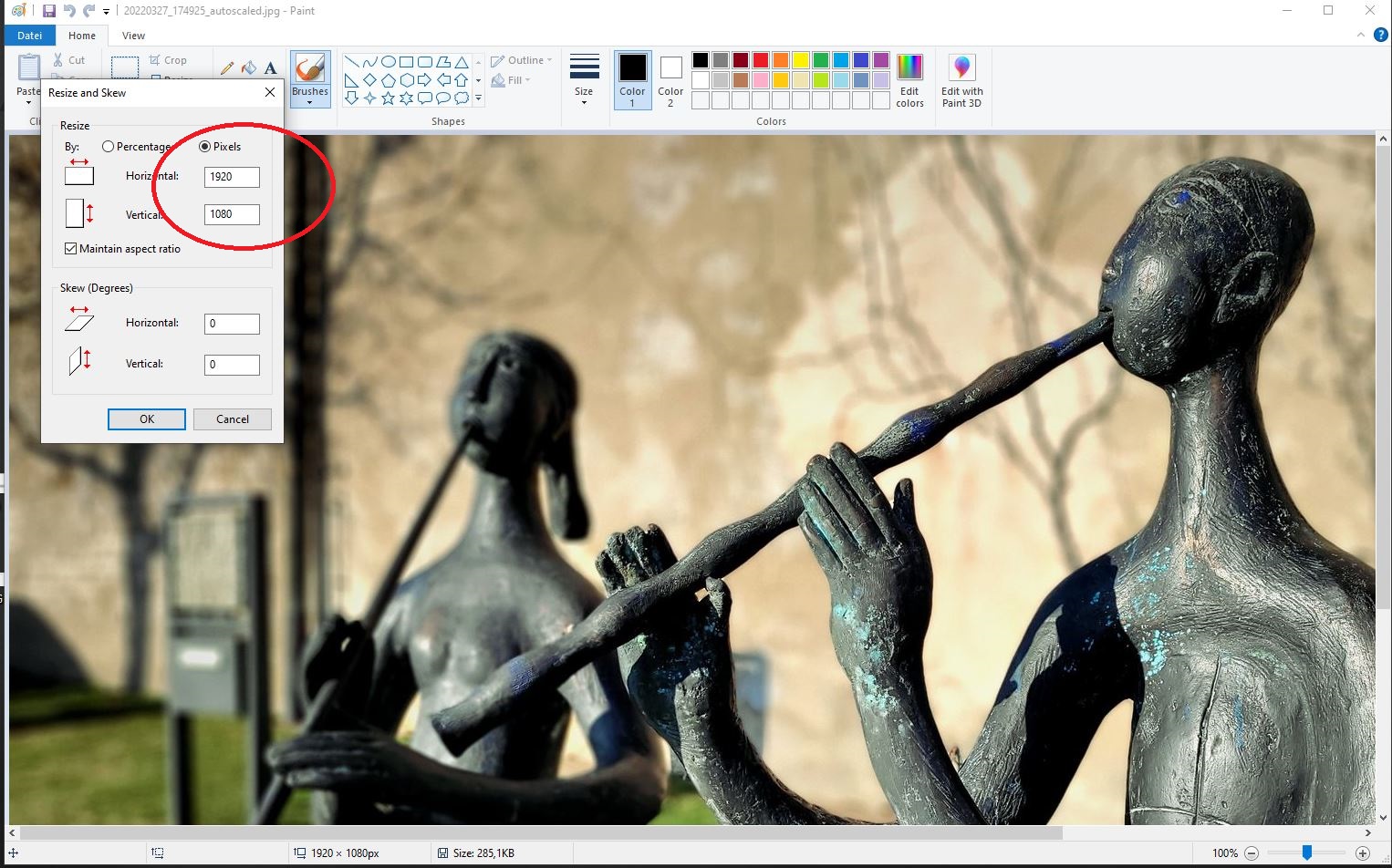Open Edit with Paint 3D

coord(961,80)
